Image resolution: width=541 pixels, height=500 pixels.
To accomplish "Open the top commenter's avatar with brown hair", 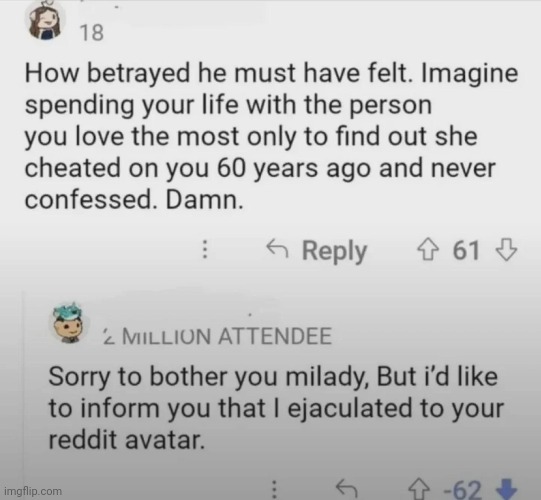I will tap(45, 20).
